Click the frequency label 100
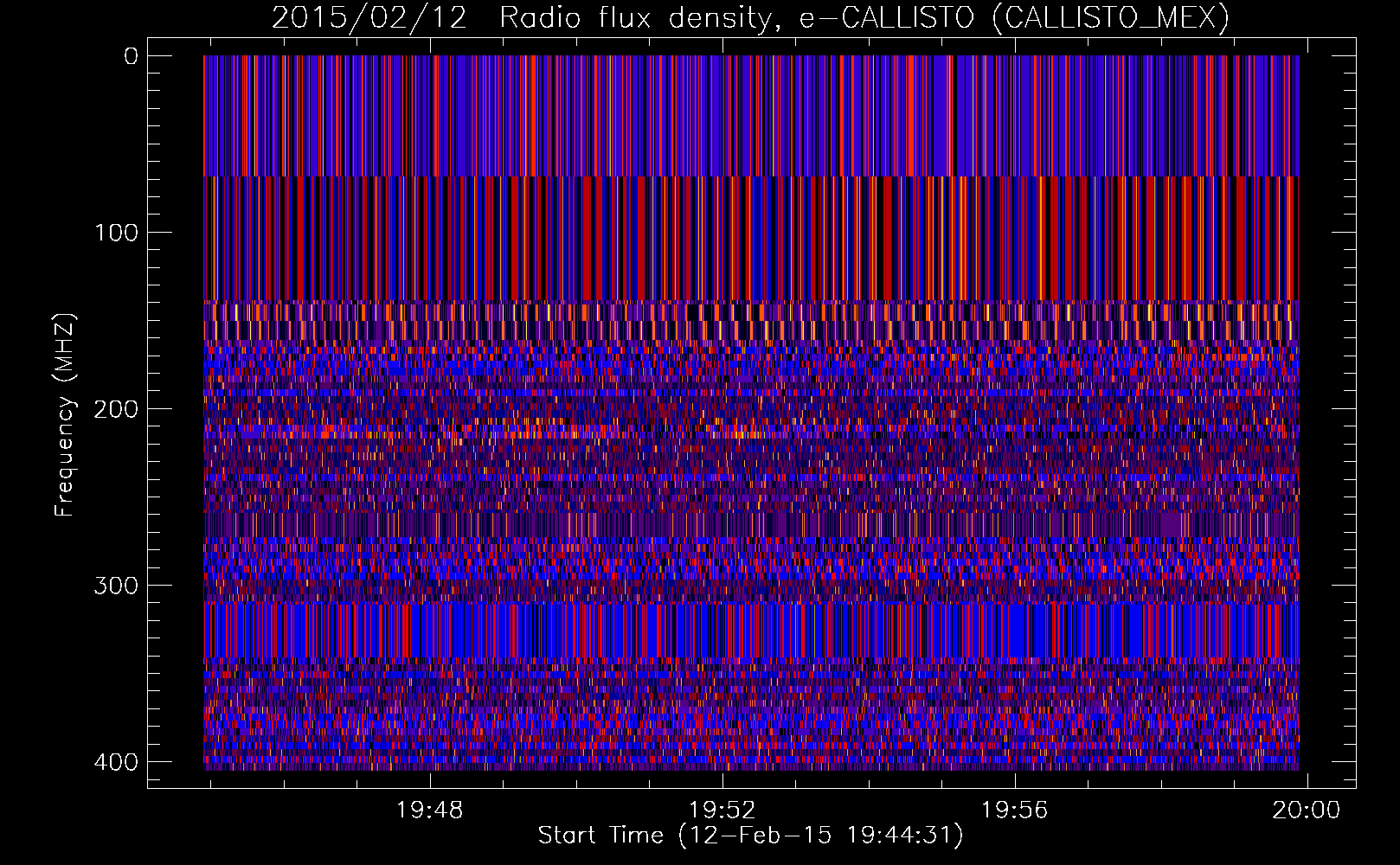Image resolution: width=1400 pixels, height=865 pixels. 115,233
